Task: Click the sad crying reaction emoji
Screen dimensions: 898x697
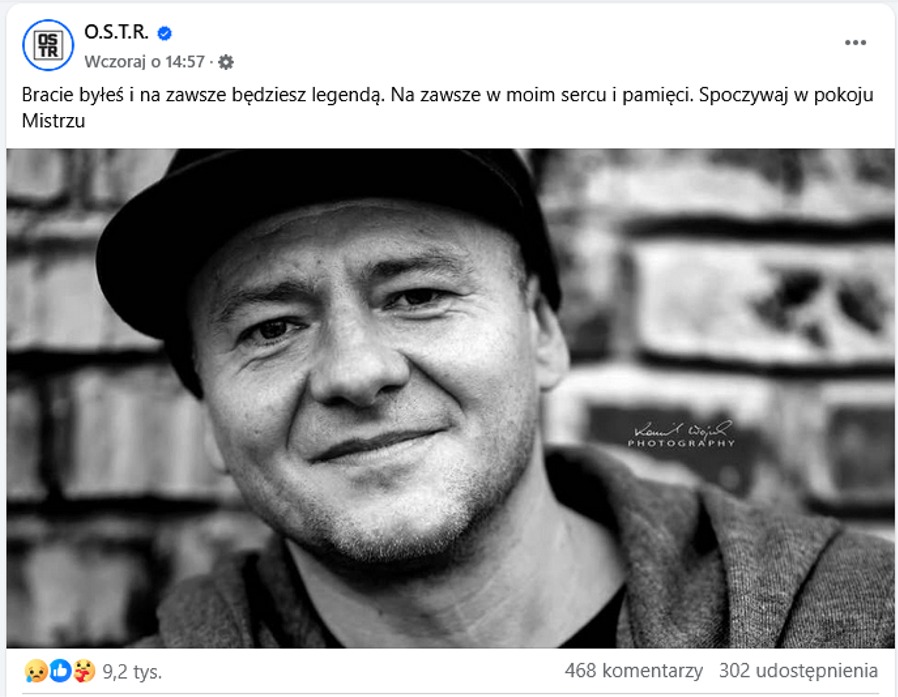Action: click(36, 671)
